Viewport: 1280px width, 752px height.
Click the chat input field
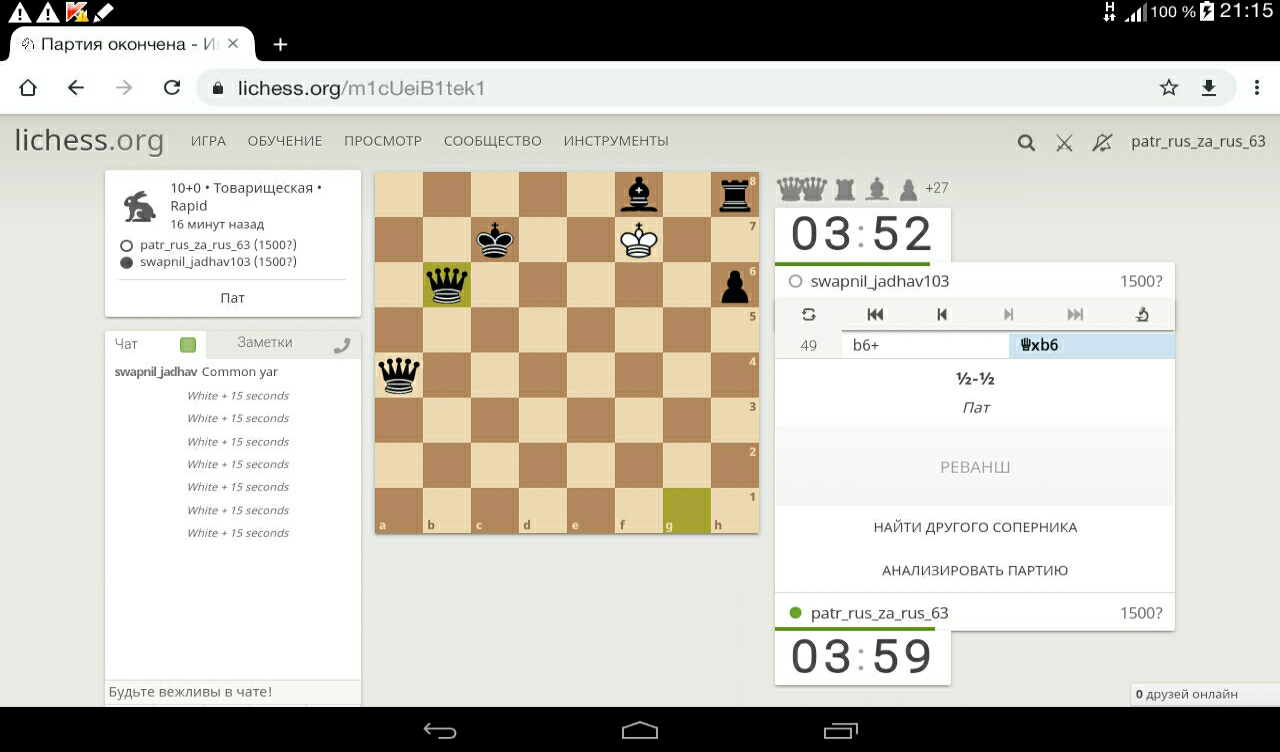[233, 692]
